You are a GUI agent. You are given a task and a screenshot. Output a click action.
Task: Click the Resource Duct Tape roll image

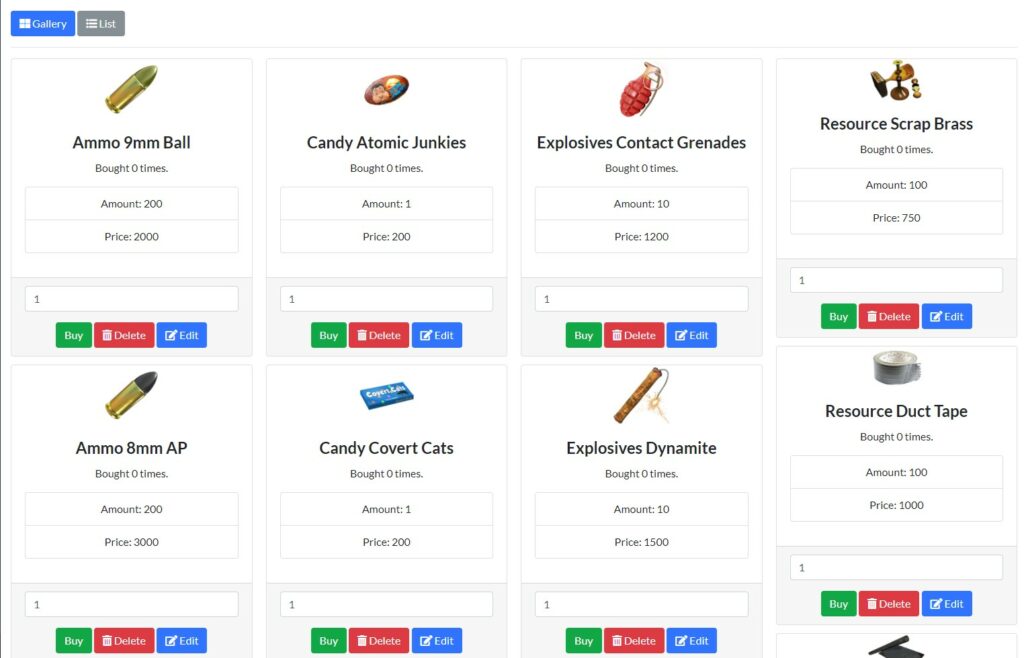[896, 368]
